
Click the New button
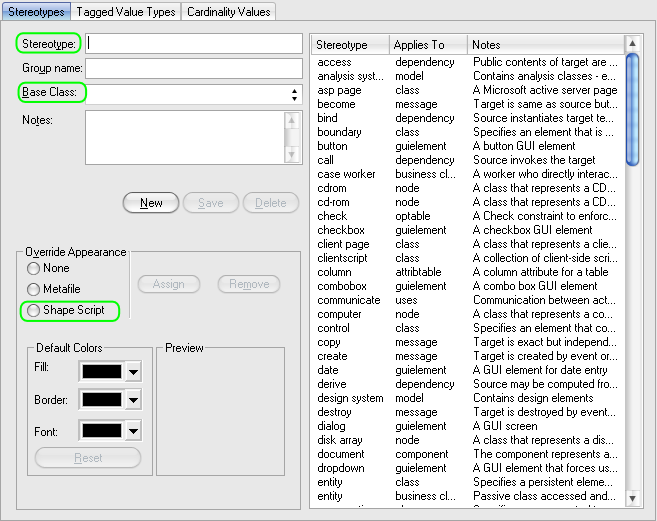click(x=151, y=203)
